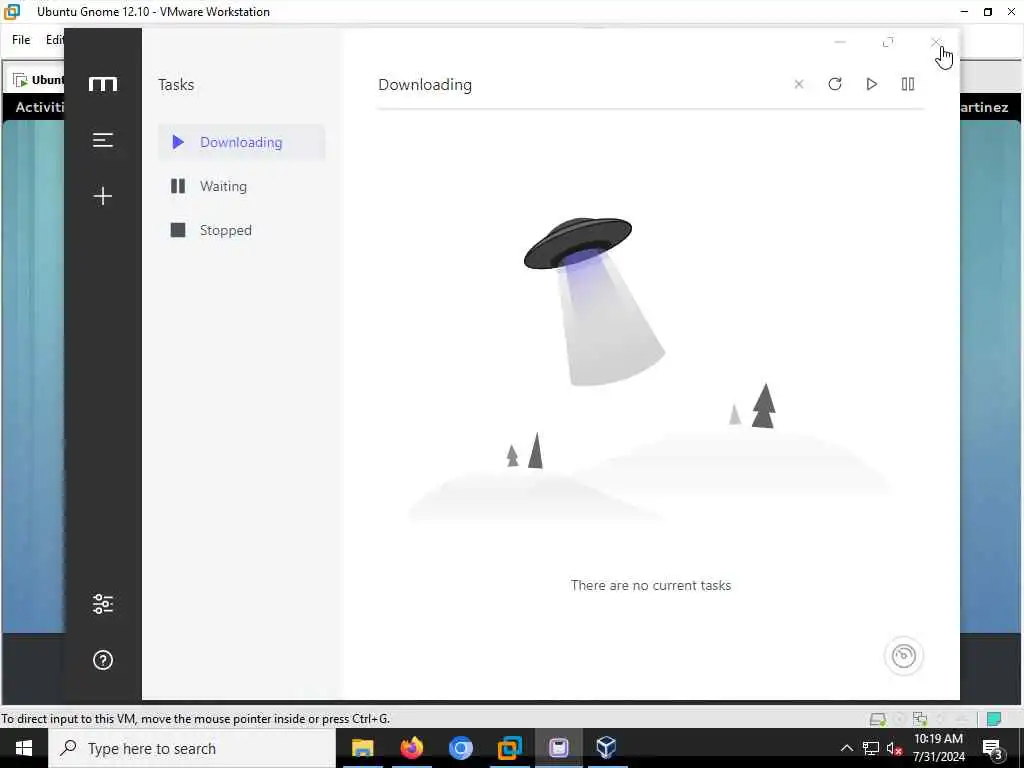1024x768 pixels.
Task: Open the clock showing 10:19 AM
Action: (x=938, y=748)
